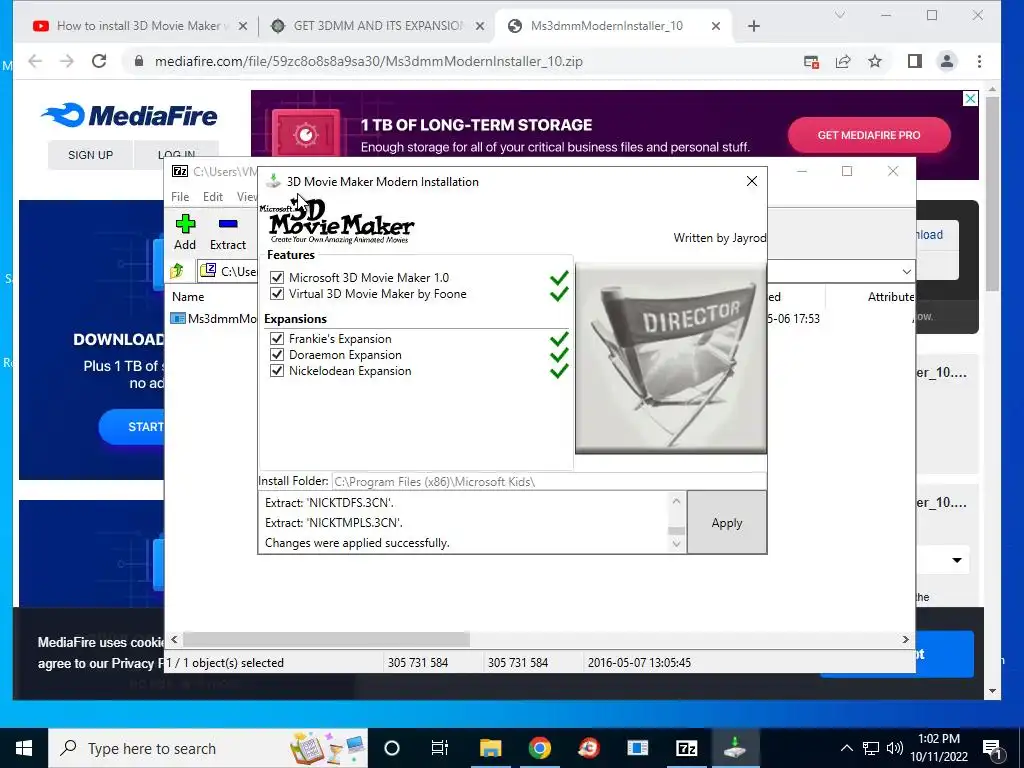Show hidden system tray icons
1024x768 pixels.
click(846, 748)
